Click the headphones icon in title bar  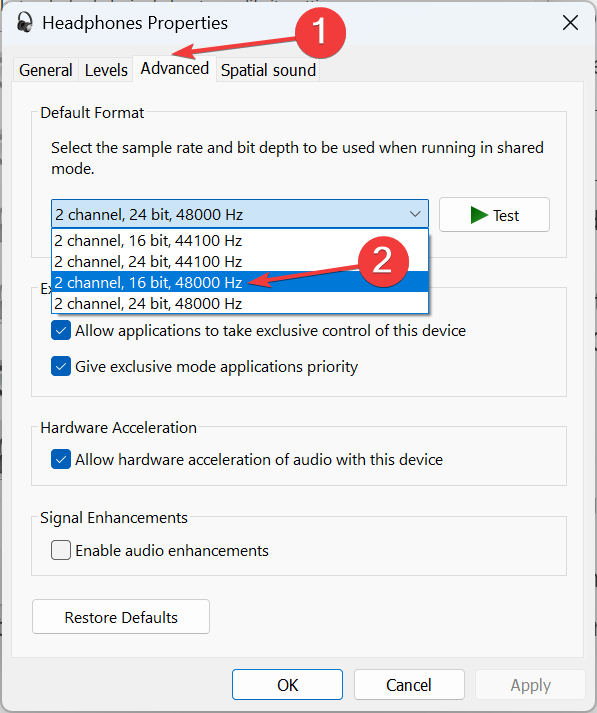(25, 22)
